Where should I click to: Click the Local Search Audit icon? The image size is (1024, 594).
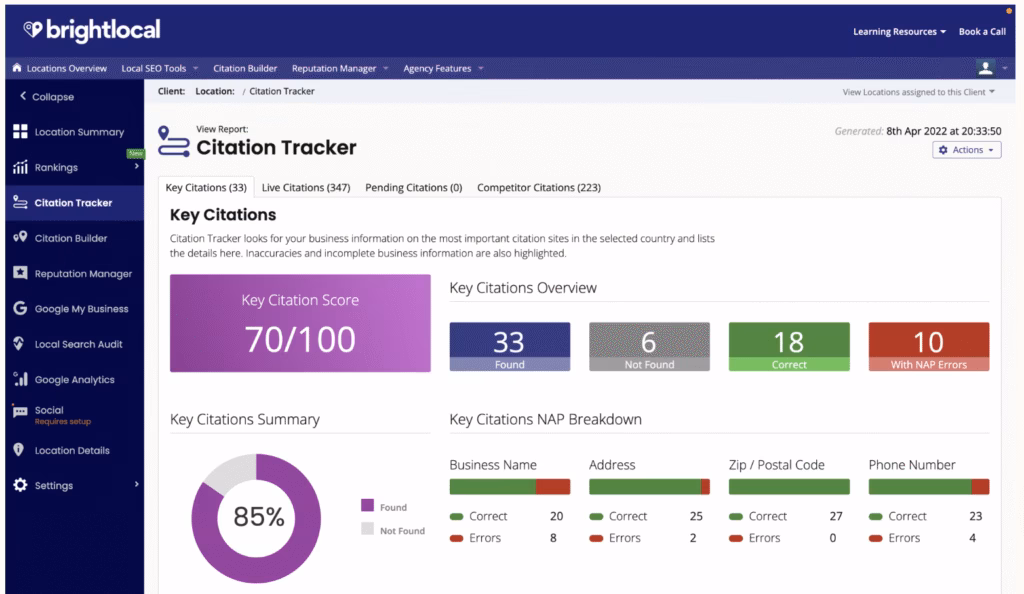[20, 344]
